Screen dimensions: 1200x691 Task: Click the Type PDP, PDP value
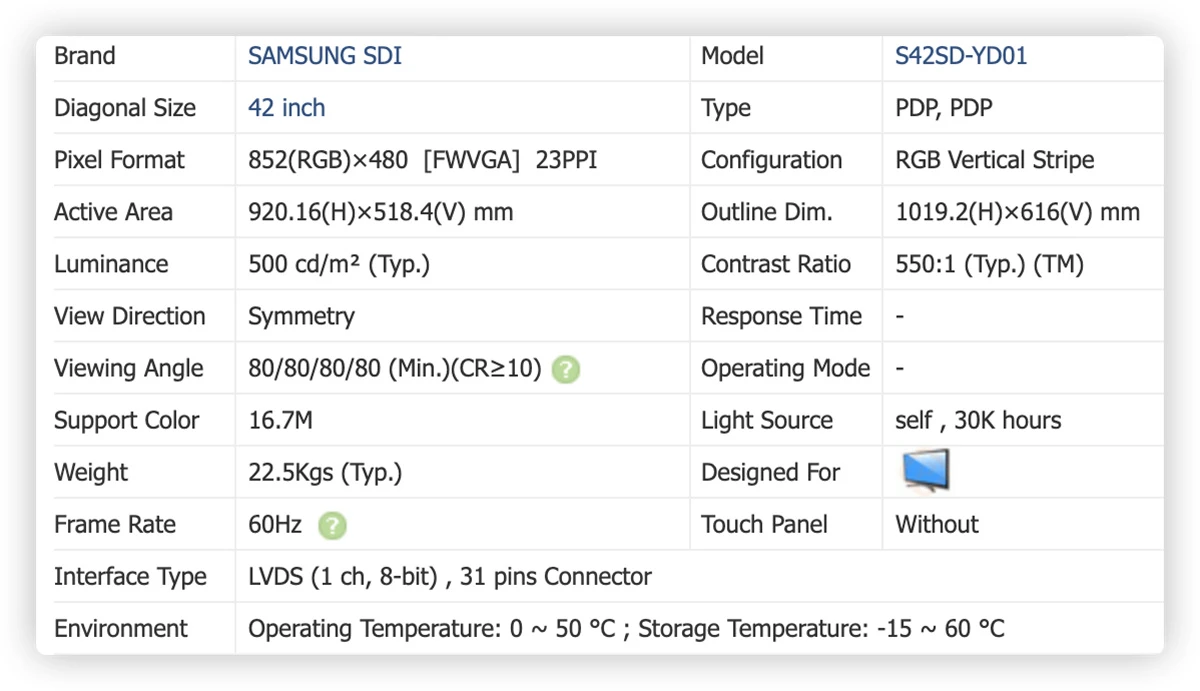coord(944,108)
